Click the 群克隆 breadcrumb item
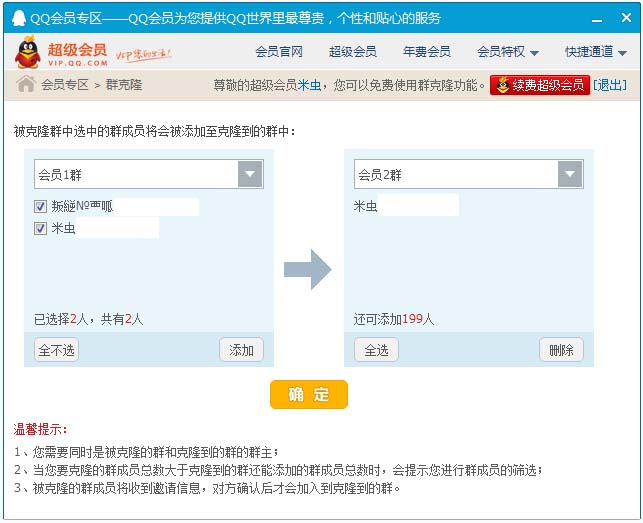Viewport: 643px width, 523px height. tap(124, 85)
